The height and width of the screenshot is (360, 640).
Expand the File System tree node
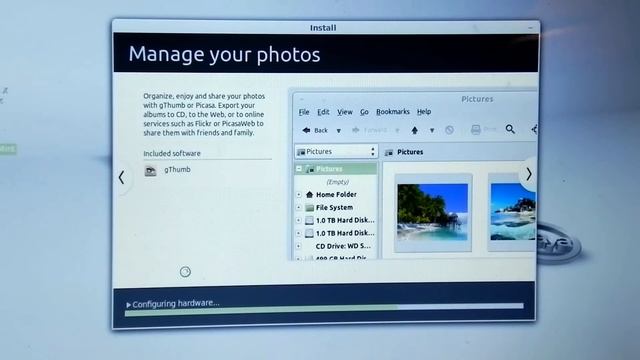(x=299, y=208)
